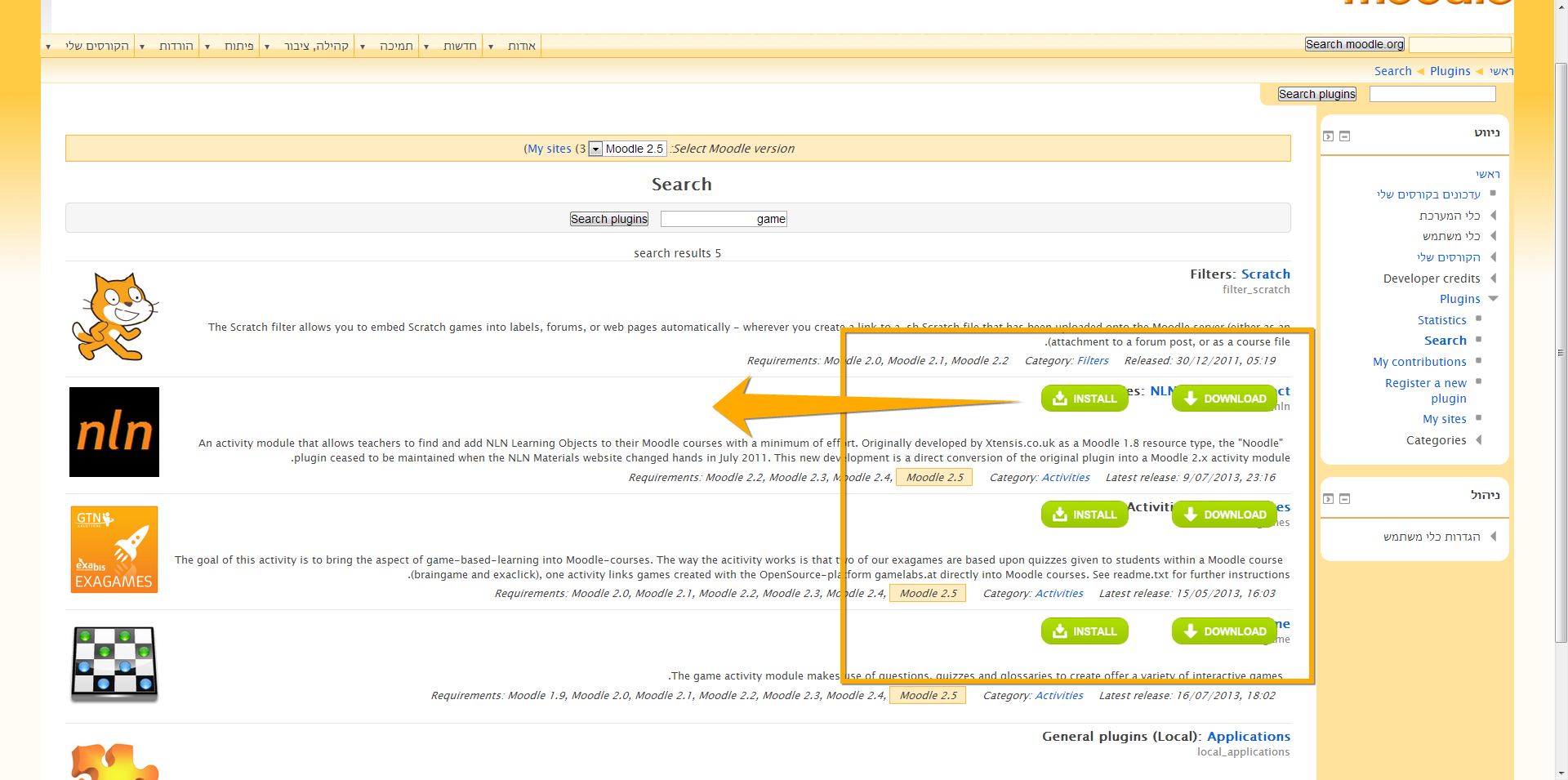Open Search in navigation tree

(x=1445, y=341)
